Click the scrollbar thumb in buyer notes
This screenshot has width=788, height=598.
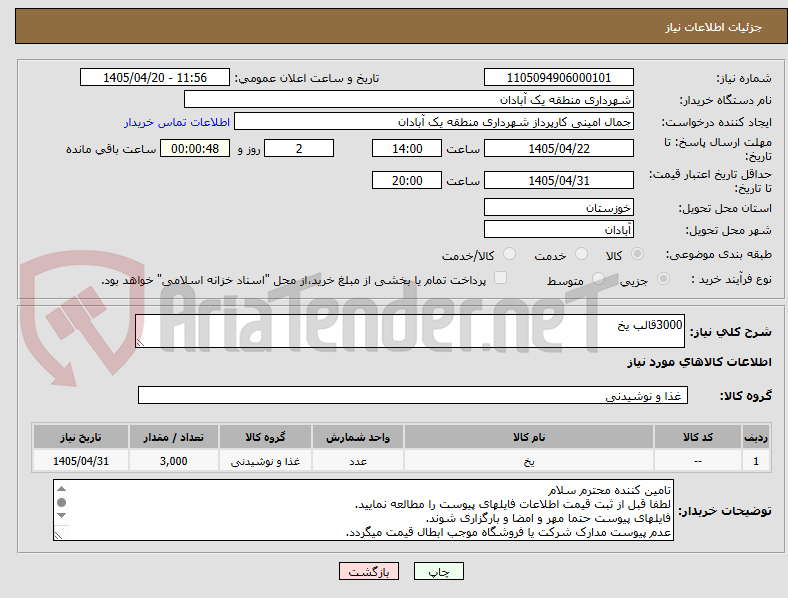click(61, 502)
